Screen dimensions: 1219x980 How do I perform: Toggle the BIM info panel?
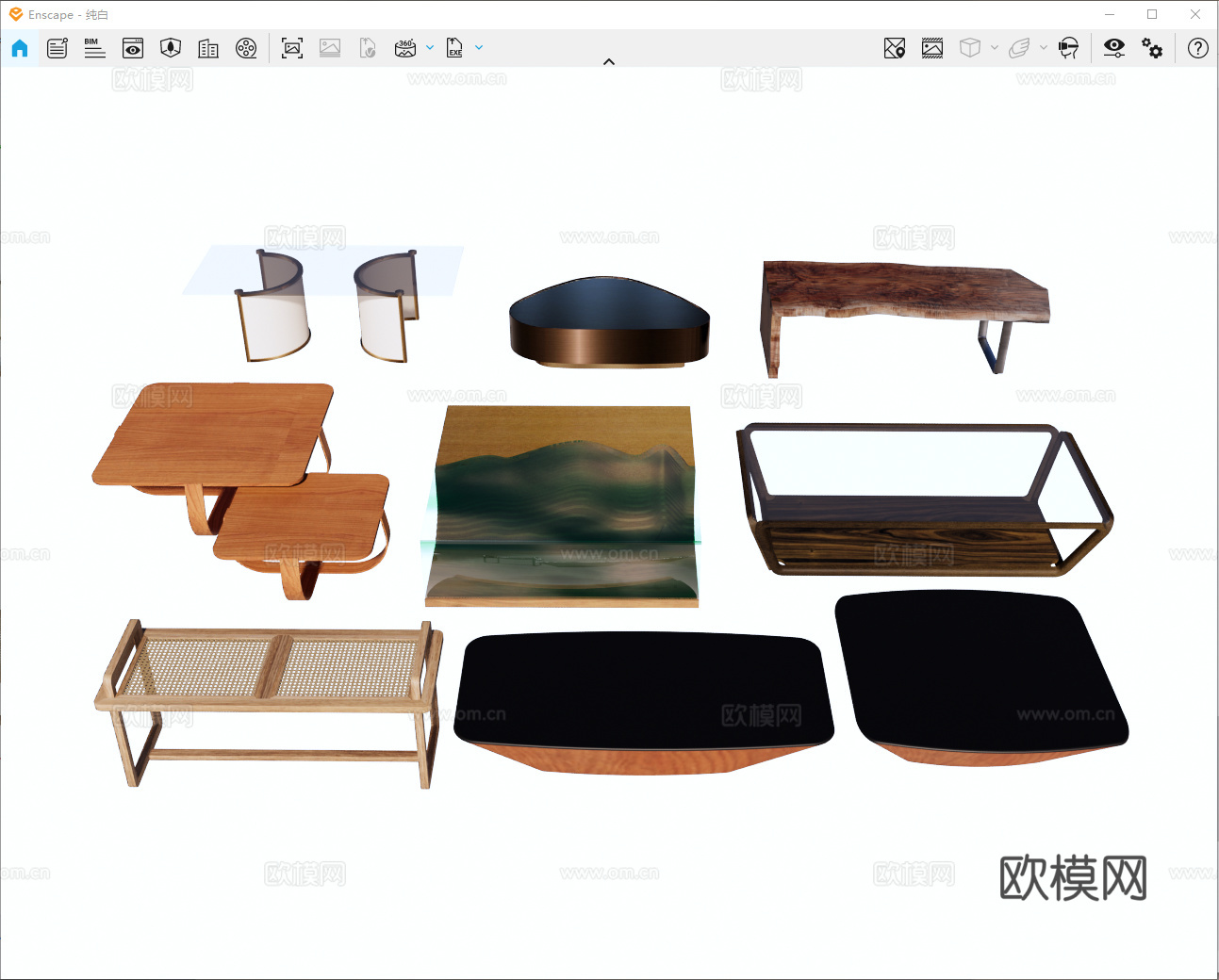click(94, 48)
